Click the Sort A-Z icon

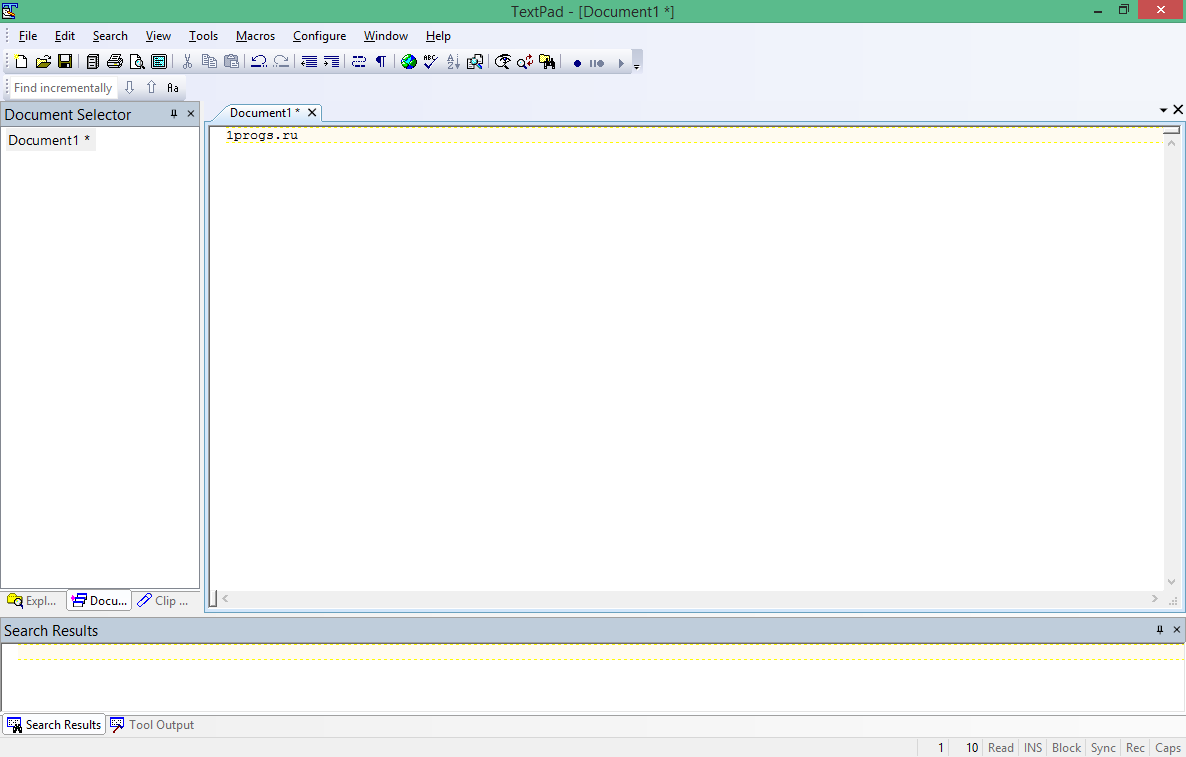(452, 62)
